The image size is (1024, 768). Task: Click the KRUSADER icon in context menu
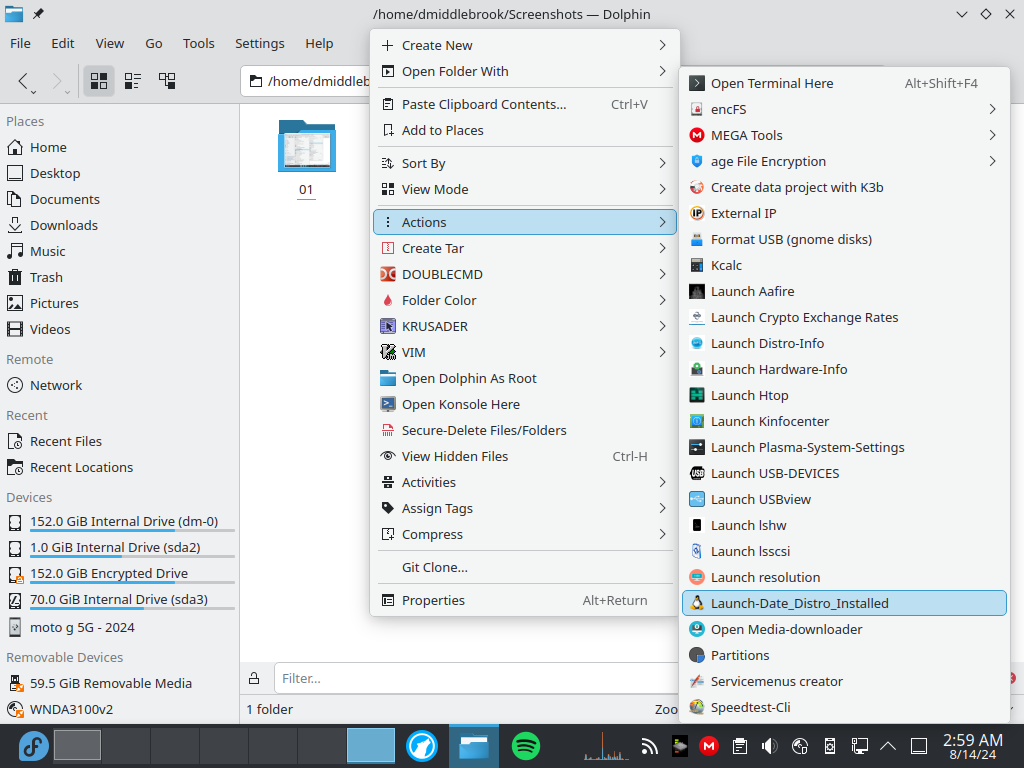[x=388, y=327]
